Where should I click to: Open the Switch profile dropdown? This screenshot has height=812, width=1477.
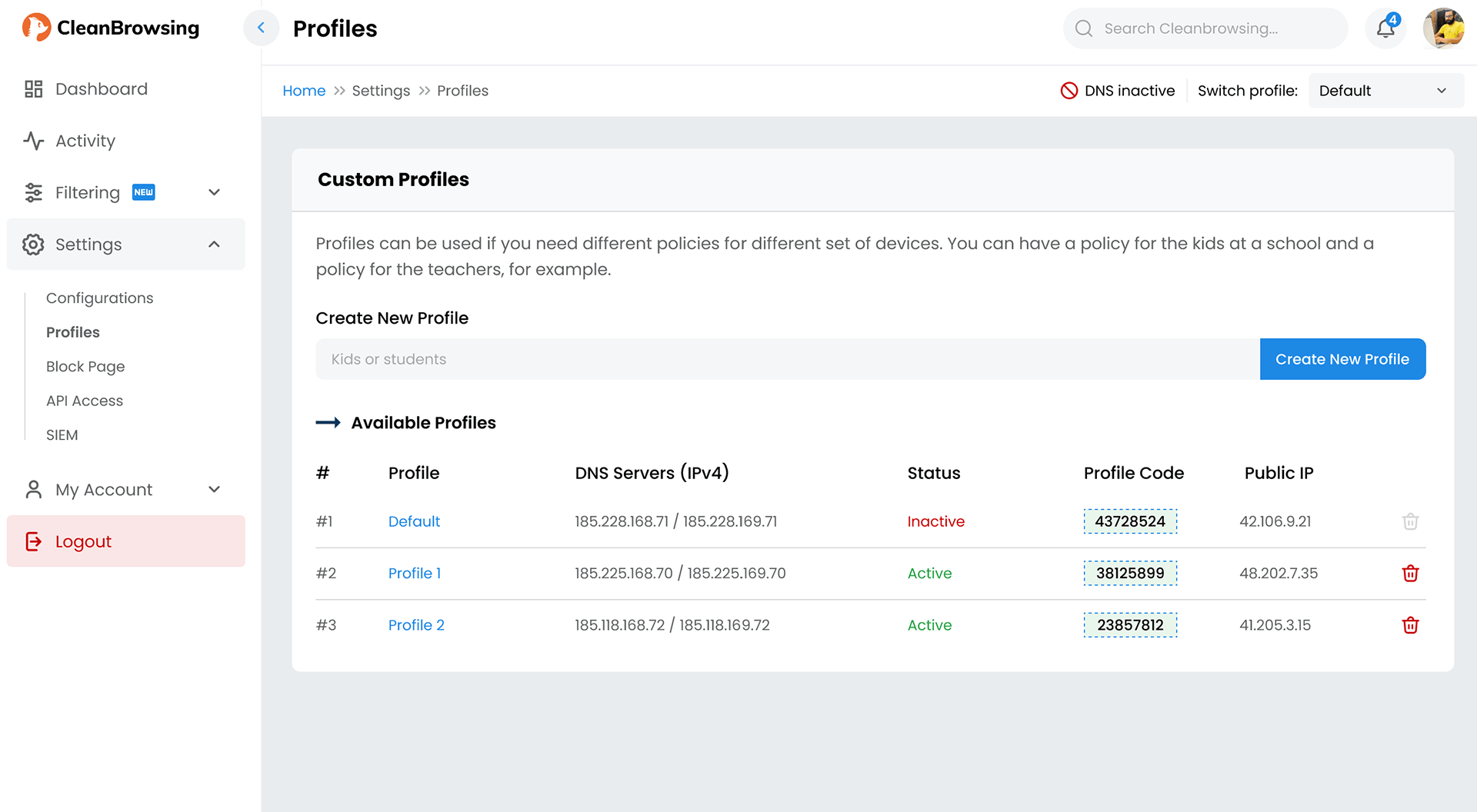tap(1385, 91)
